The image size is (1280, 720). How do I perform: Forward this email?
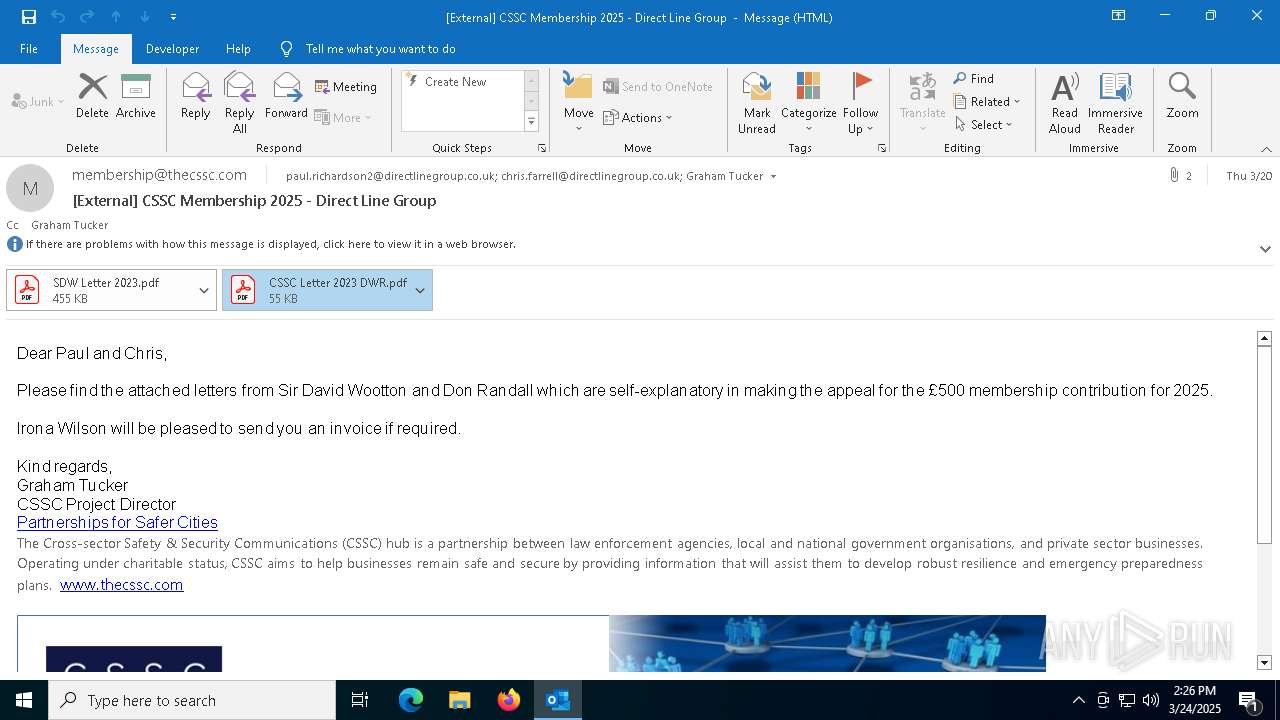(286, 96)
